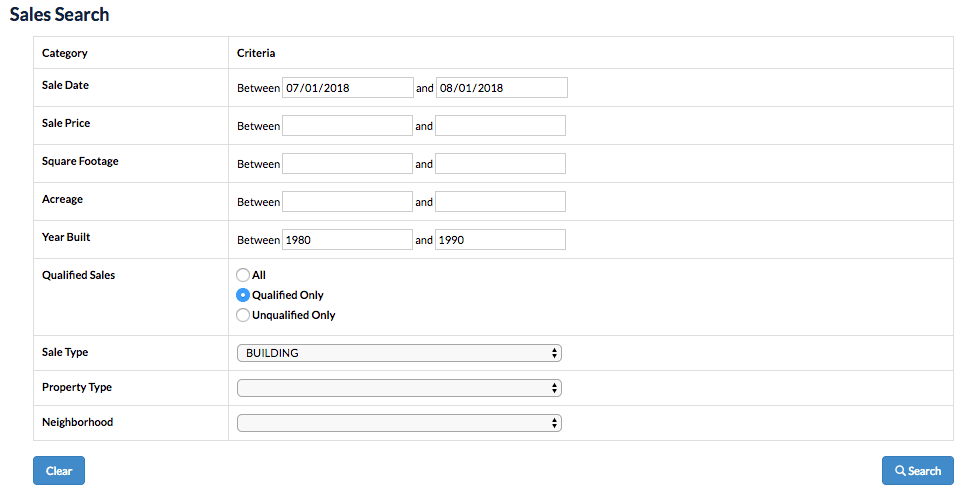964x499 pixels.
Task: Open the Sale Type dropdown showing BUILDING
Action: (x=399, y=353)
